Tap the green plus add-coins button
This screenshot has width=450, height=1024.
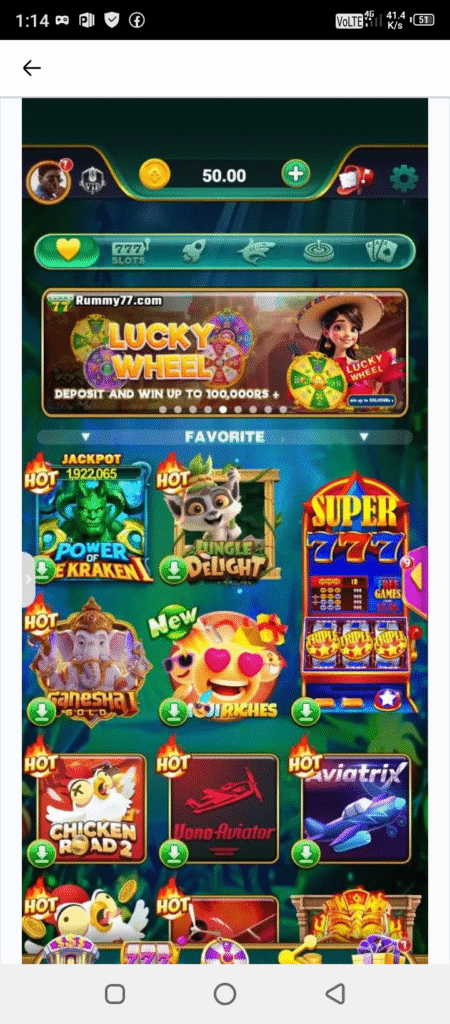tap(296, 174)
